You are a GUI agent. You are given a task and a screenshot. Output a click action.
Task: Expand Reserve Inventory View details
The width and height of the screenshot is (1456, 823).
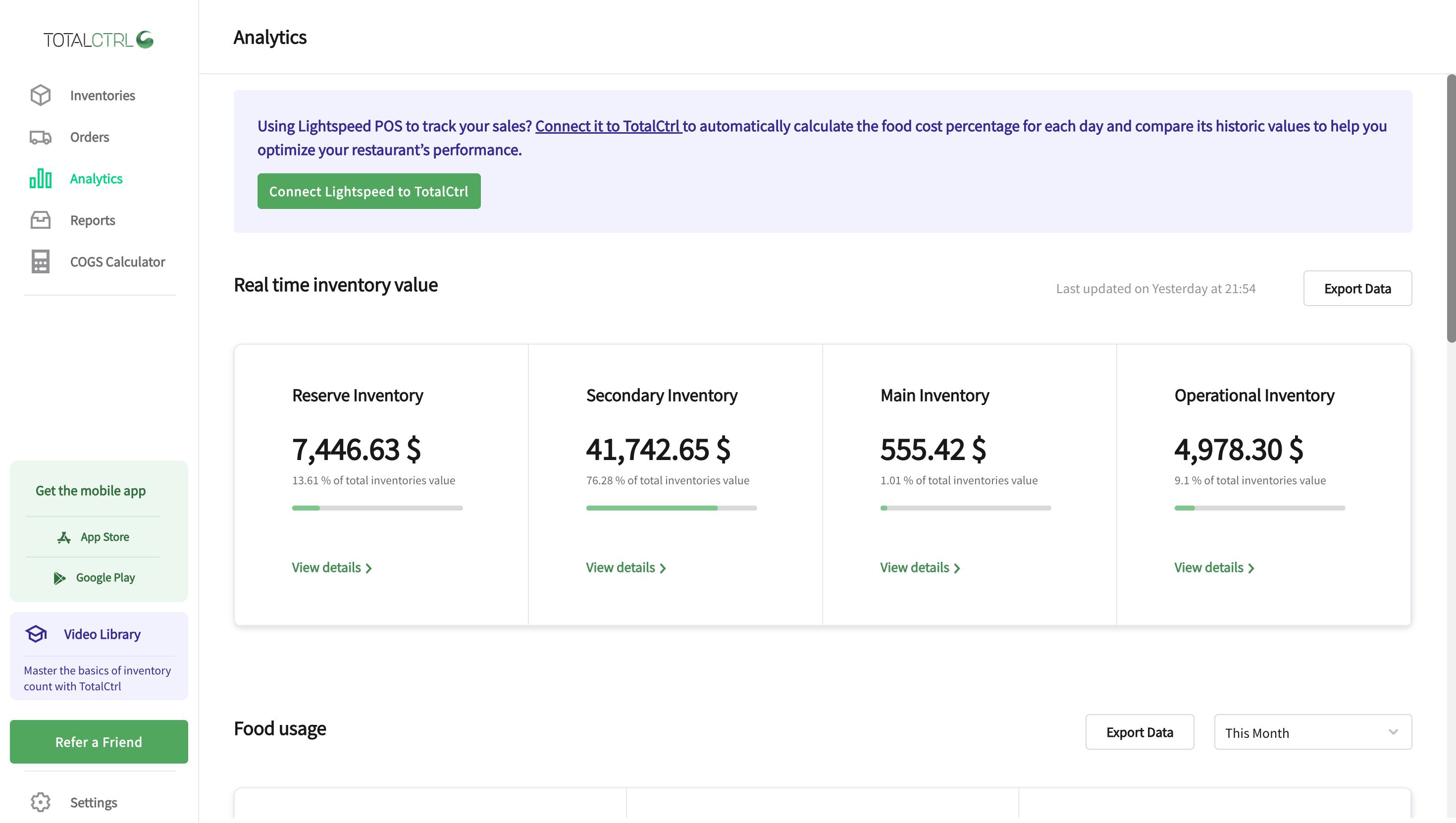331,567
